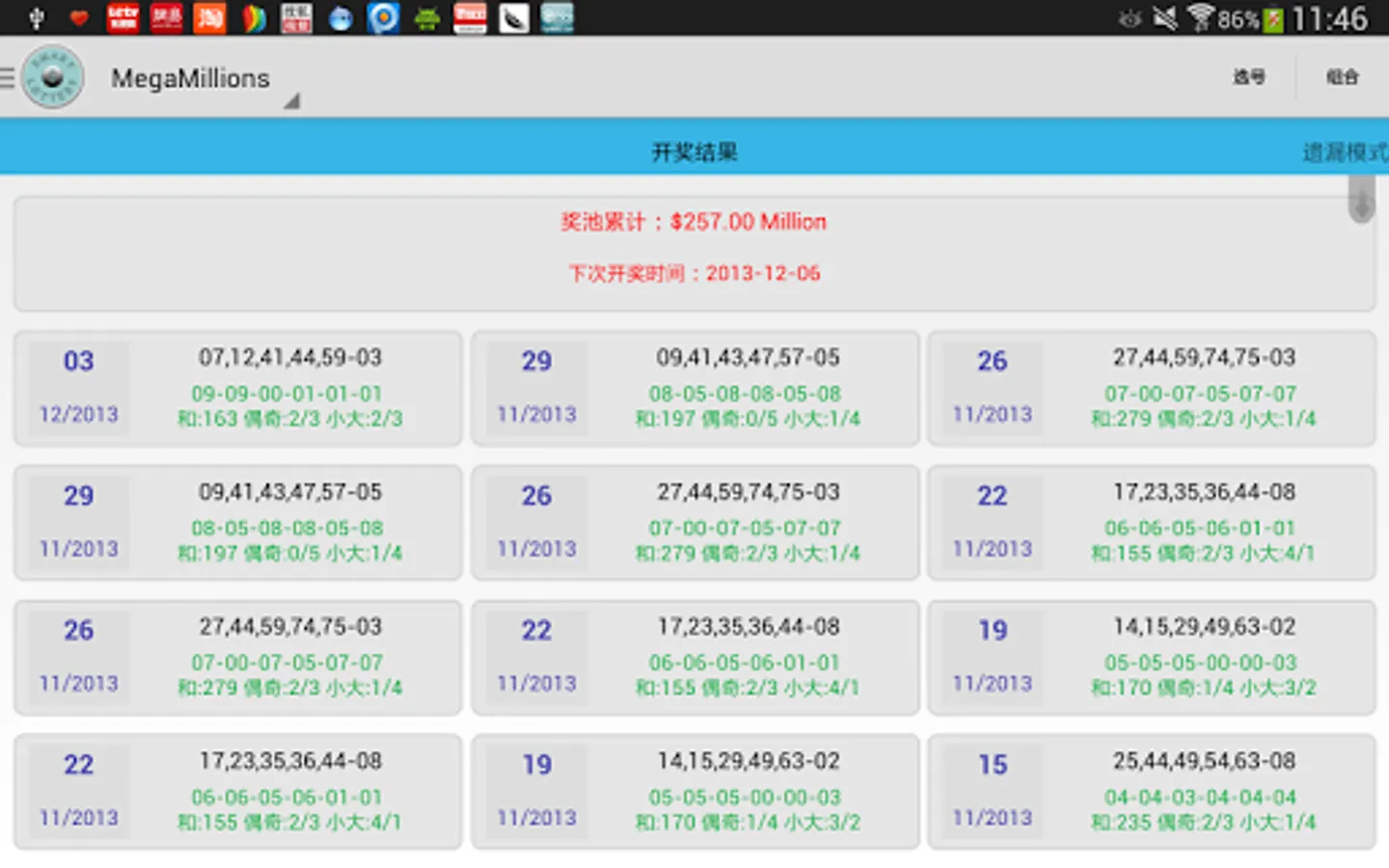Tap the 11:46 status bar clock
The image size is (1389, 868).
[x=1329, y=18]
